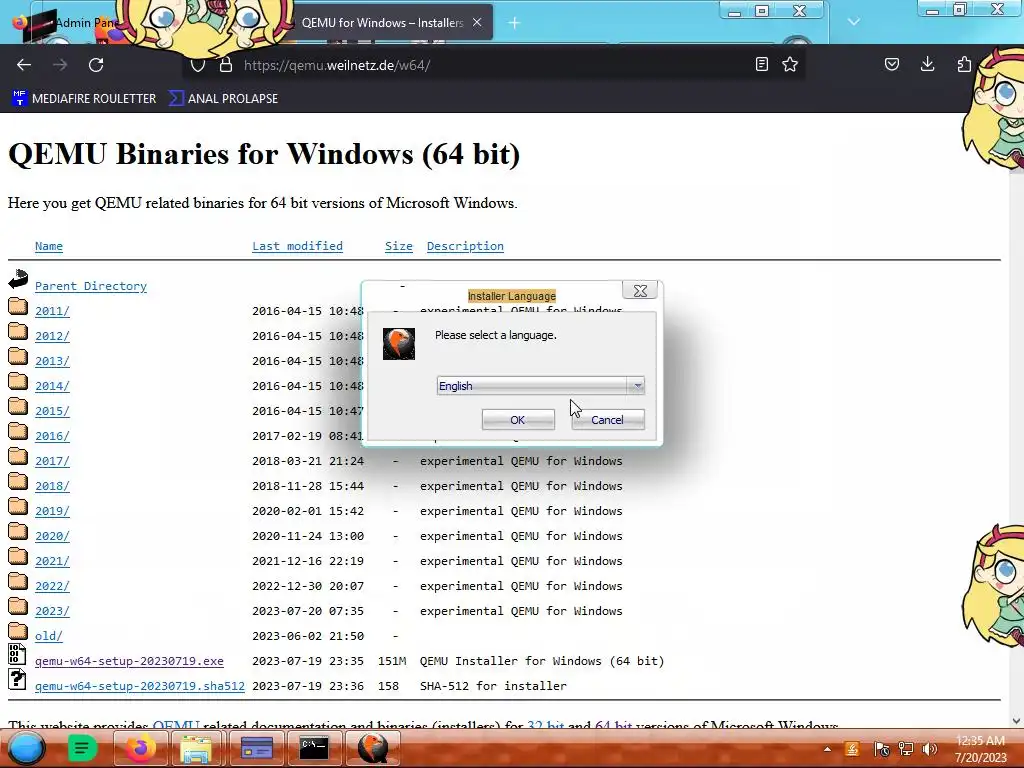Image resolution: width=1024 pixels, height=768 pixels.
Task: Close the Installer Language dialog
Action: pyautogui.click(x=640, y=291)
